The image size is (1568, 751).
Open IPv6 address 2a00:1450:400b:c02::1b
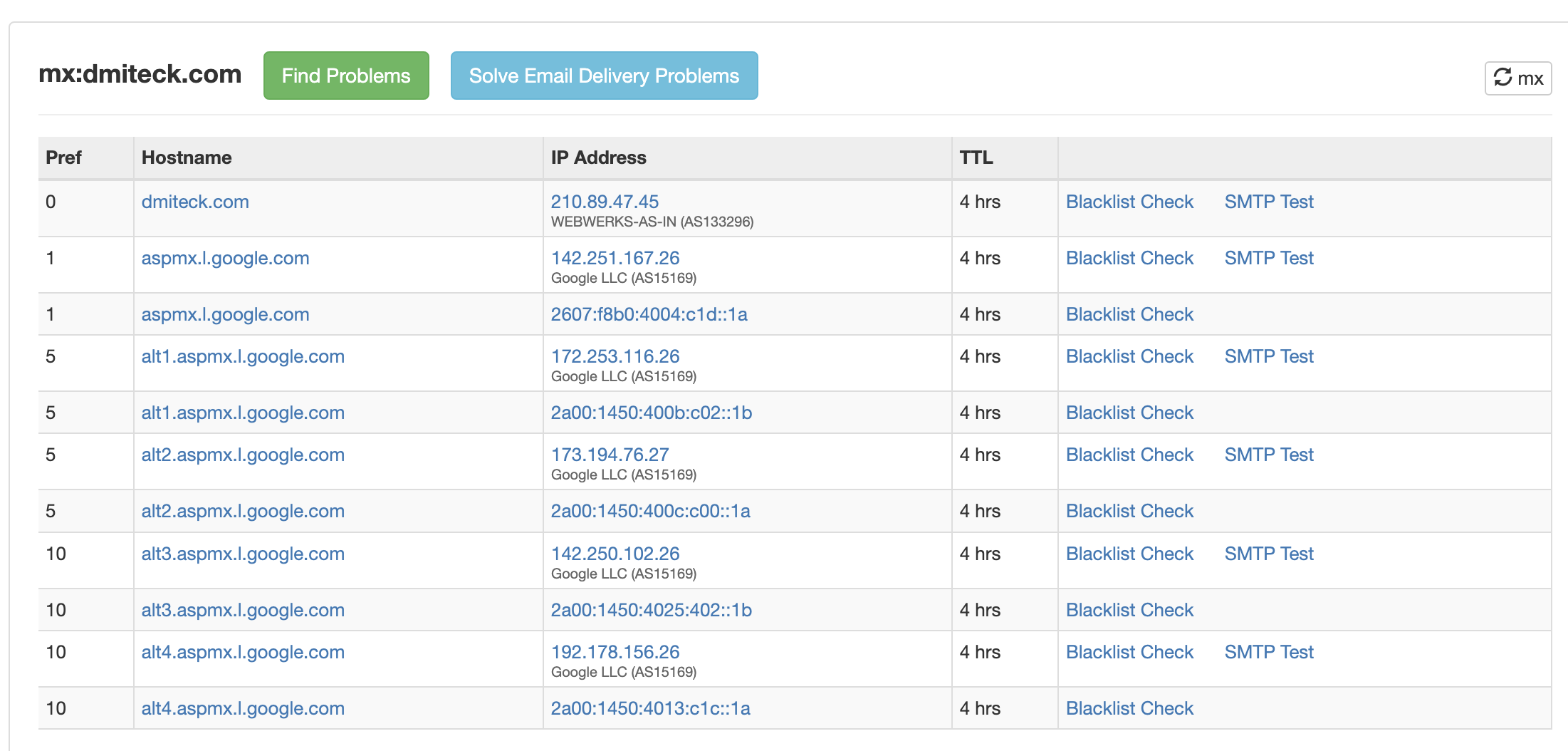click(x=651, y=413)
